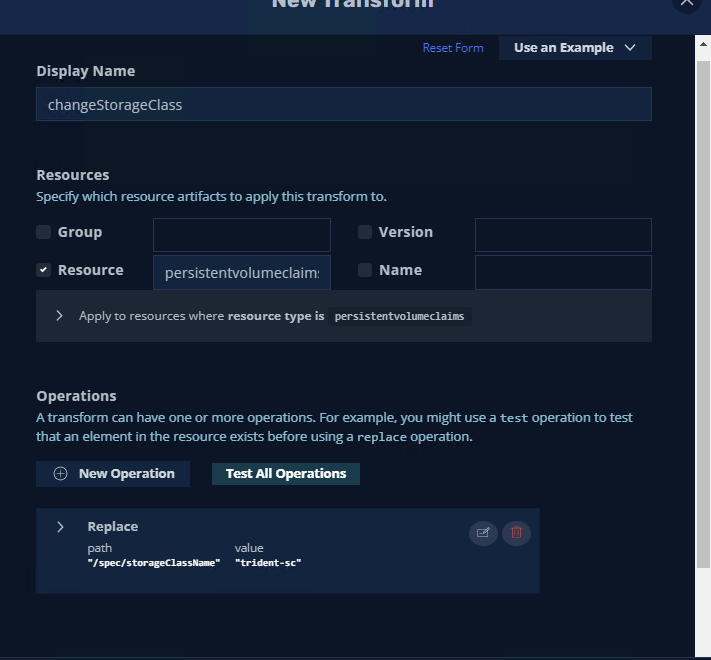Click the edit icon on Replace operation
Image resolution: width=711 pixels, height=660 pixels.
[483, 533]
